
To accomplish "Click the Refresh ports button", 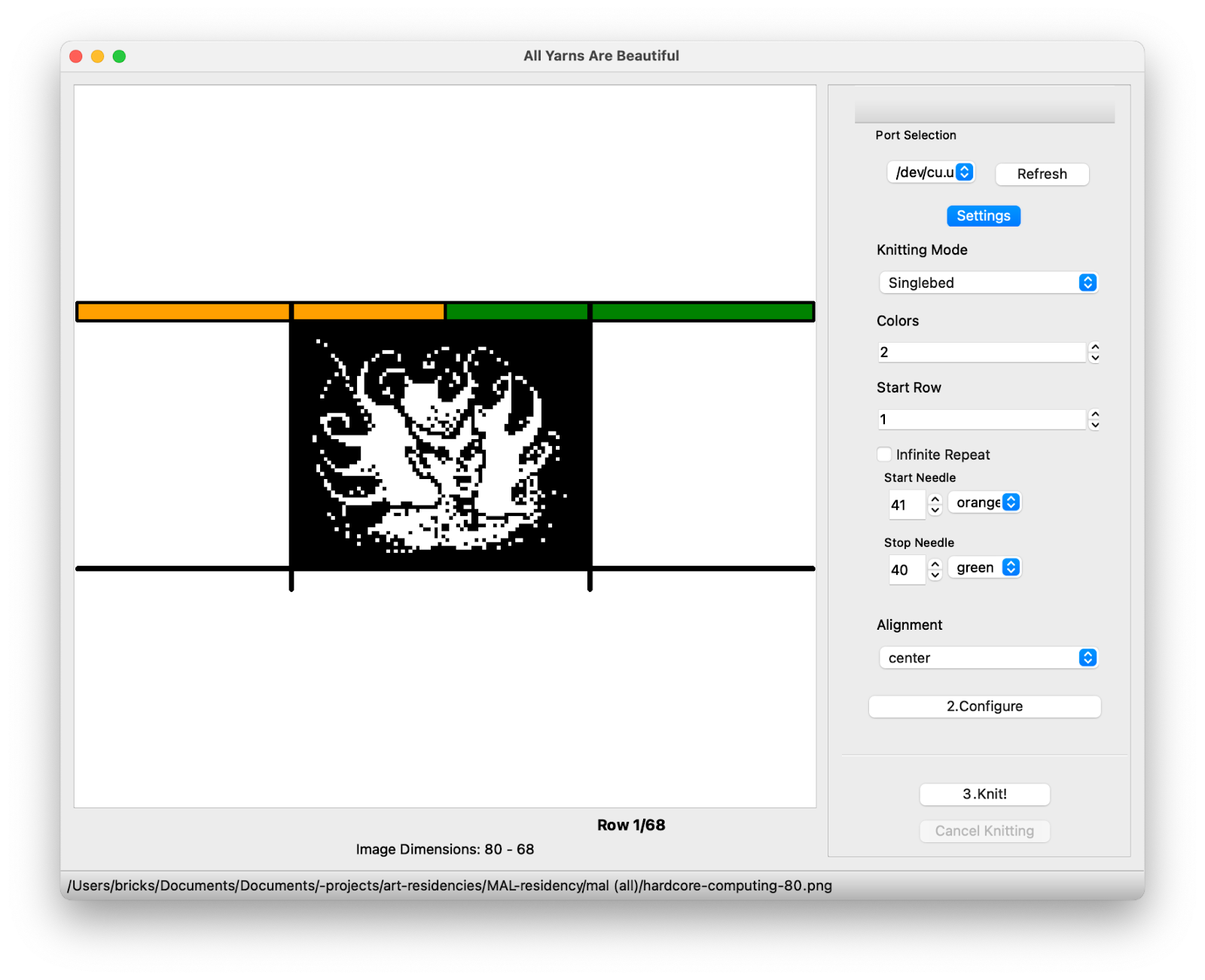I will 1042,174.
